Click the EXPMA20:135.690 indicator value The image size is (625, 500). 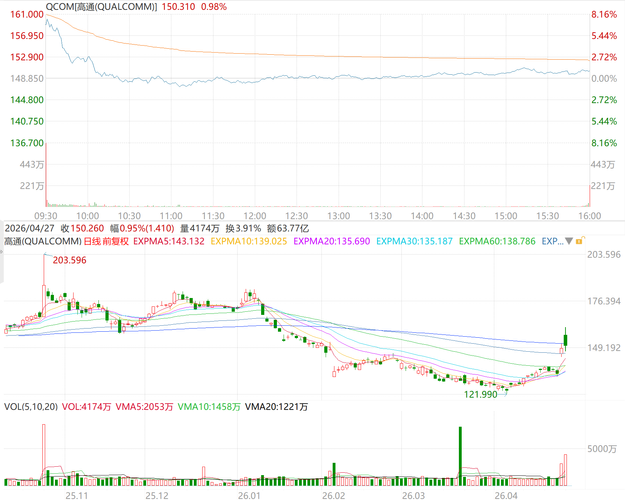coord(332,241)
